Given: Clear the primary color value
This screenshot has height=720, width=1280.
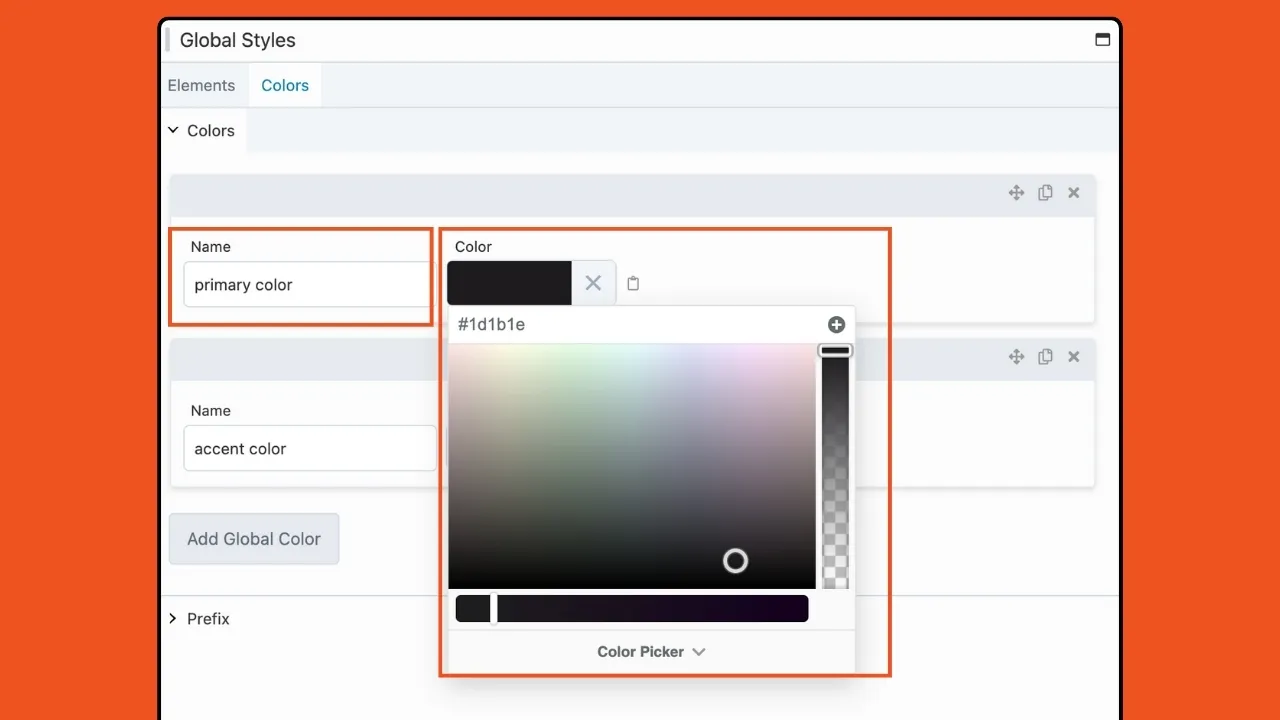Looking at the screenshot, I should (x=593, y=283).
